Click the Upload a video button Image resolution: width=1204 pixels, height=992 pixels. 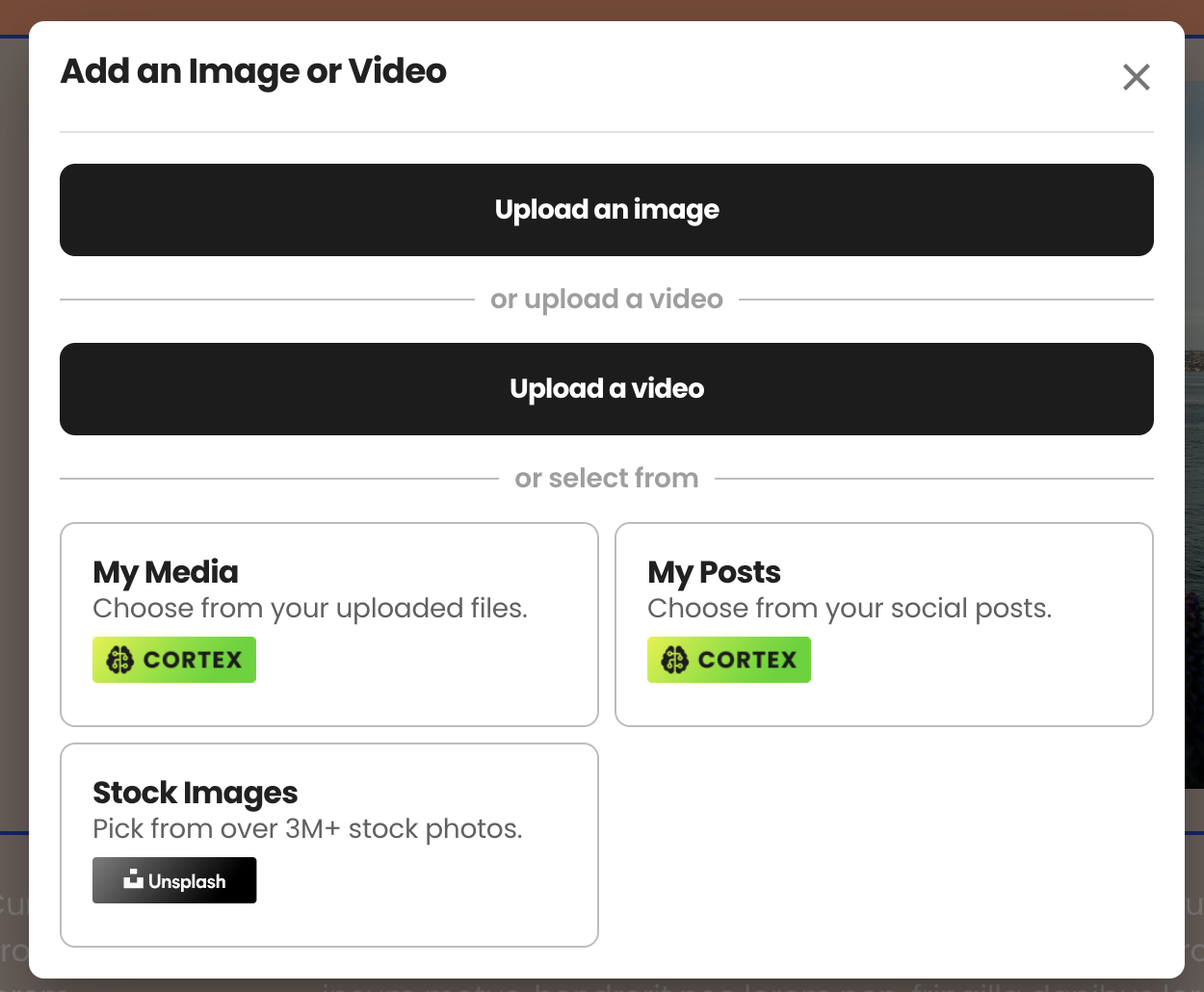(x=607, y=389)
